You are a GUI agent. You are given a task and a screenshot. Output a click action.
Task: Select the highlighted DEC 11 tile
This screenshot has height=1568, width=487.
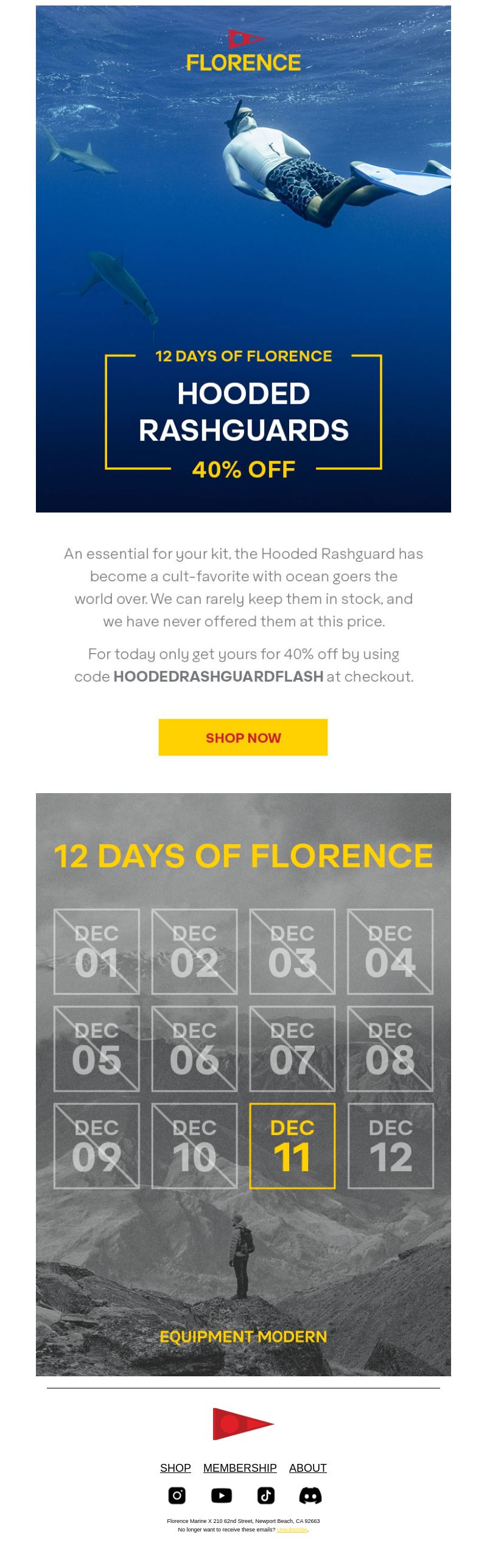[292, 1146]
